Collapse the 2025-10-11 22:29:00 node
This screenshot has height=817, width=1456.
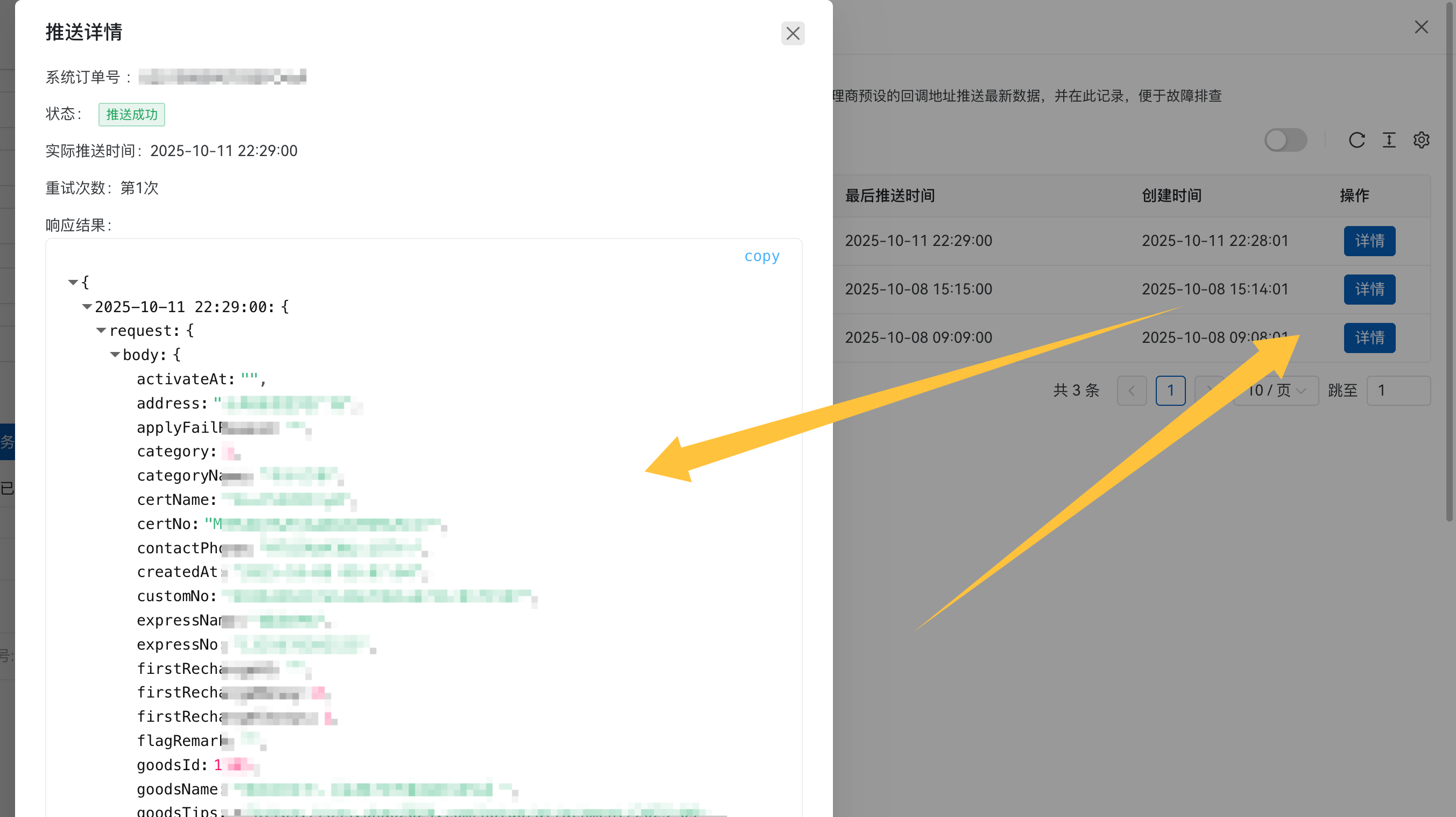click(x=87, y=306)
